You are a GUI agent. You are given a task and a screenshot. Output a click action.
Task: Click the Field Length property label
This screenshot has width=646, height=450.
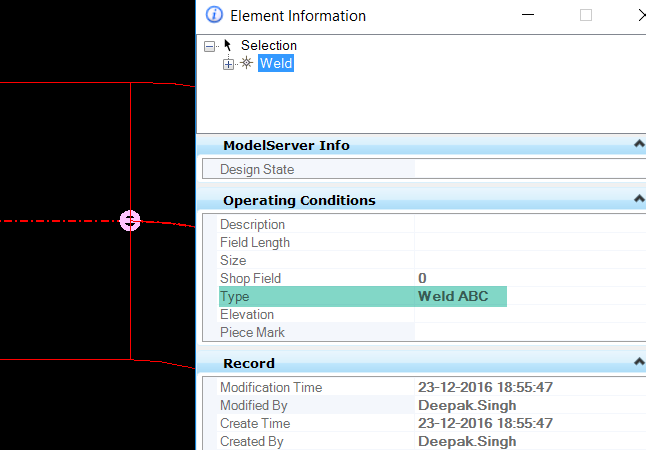pyautogui.click(x=255, y=242)
